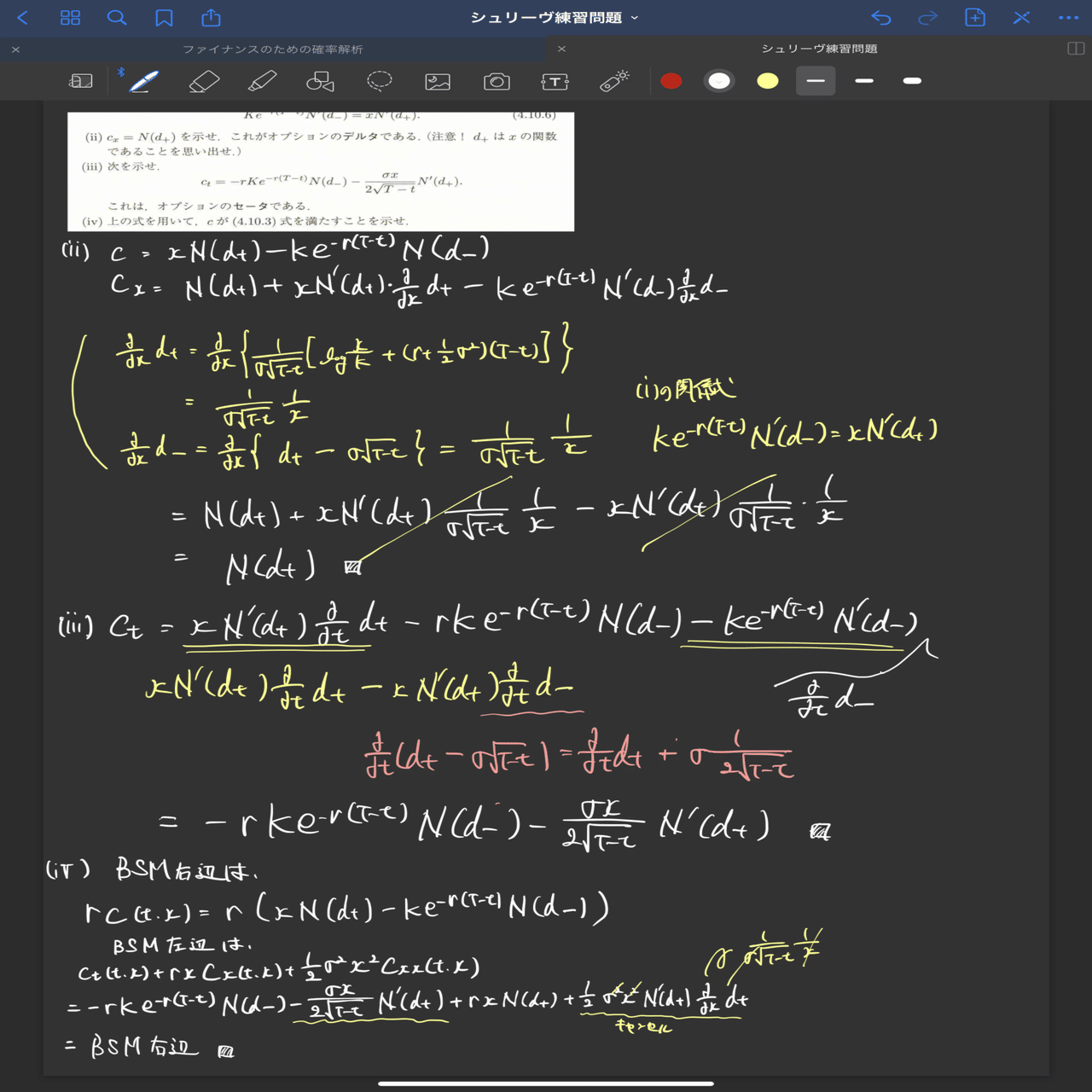Bookmark the current page
The image size is (1092, 1092).
coord(164,17)
